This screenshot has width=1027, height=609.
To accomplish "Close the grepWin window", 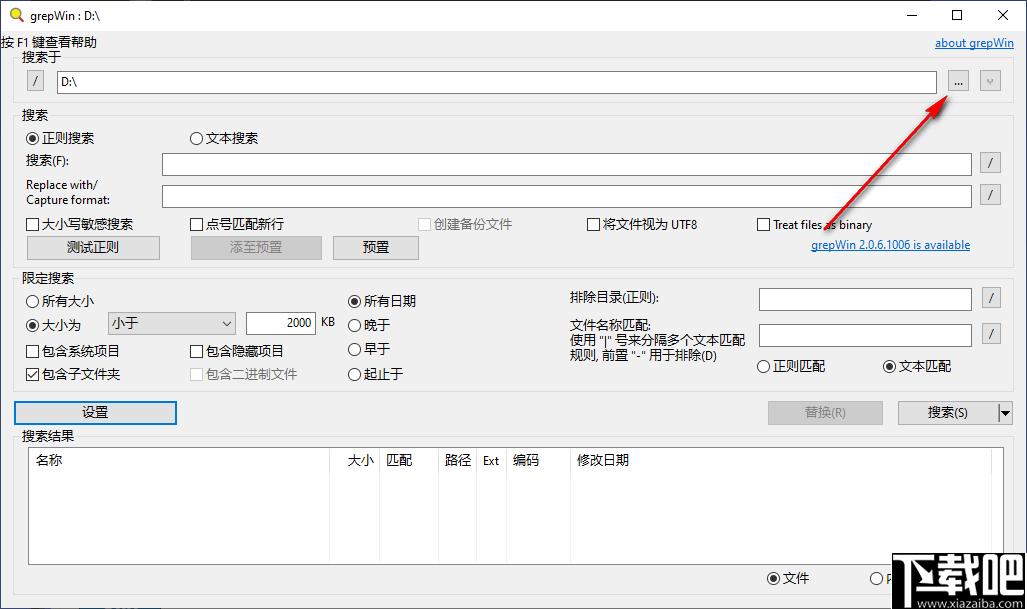I will pyautogui.click(x=1003, y=15).
